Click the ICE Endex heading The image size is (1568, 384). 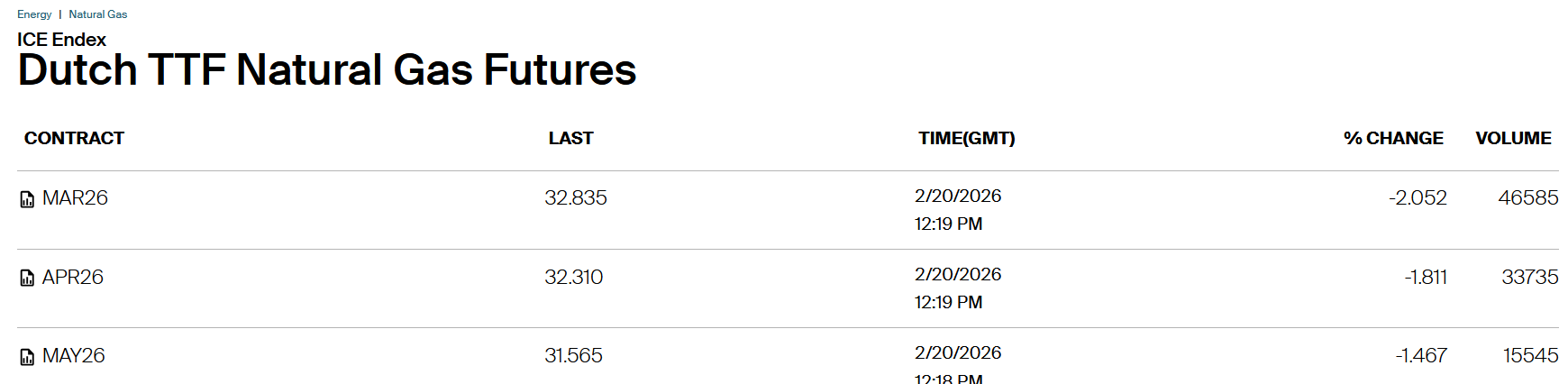61,40
